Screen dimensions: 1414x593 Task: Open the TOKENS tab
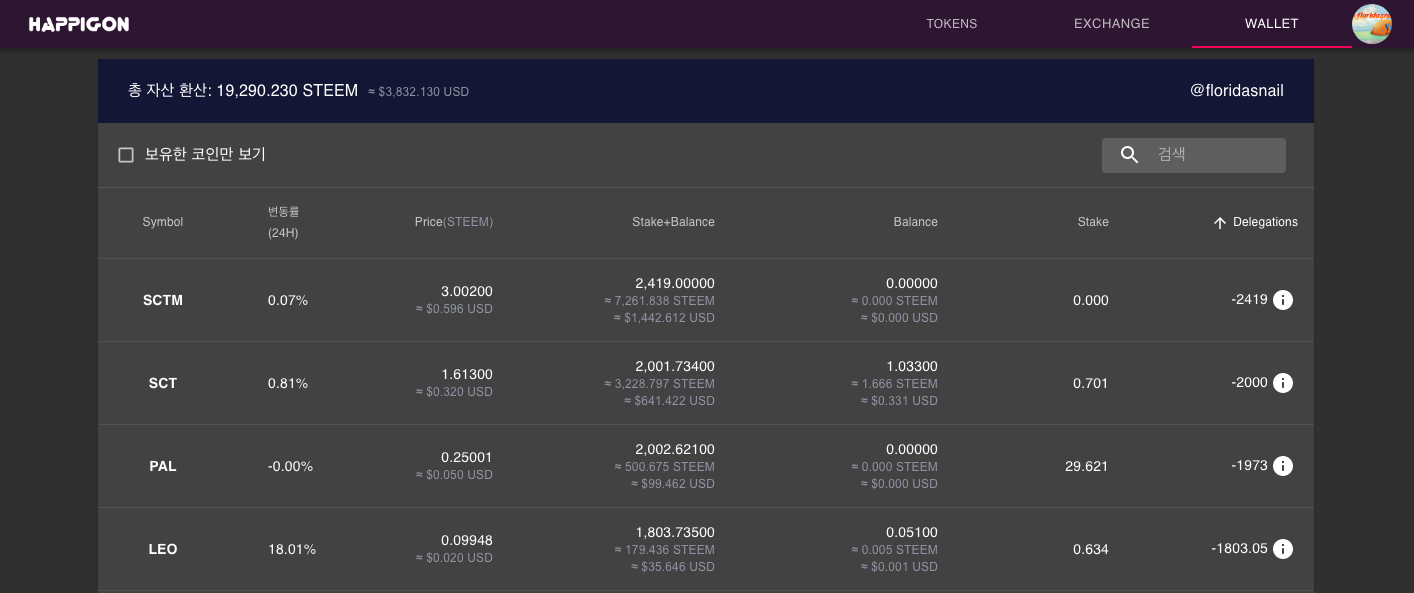click(x=951, y=24)
